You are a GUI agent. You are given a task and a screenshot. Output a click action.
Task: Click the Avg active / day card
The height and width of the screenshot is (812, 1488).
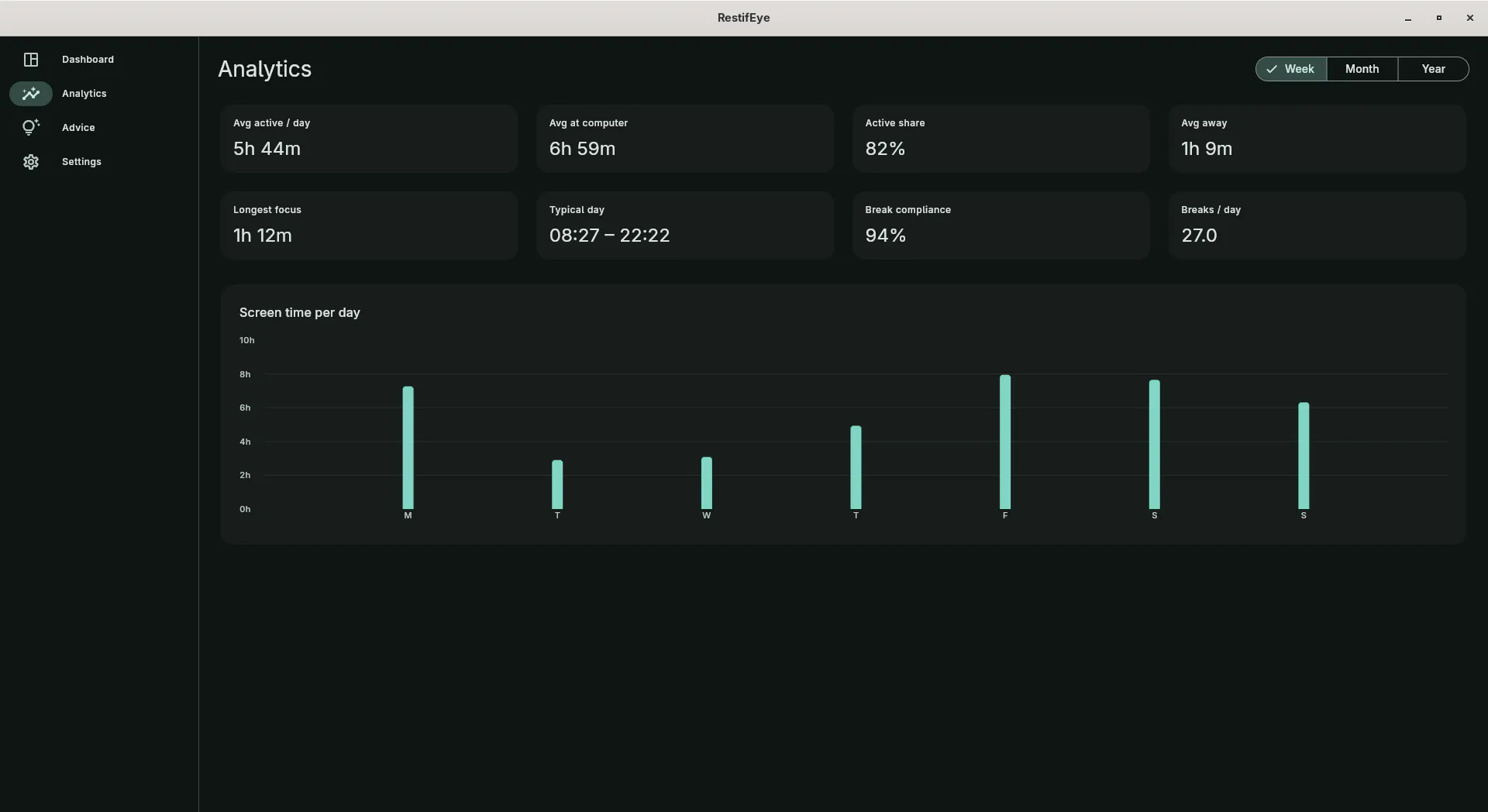[x=369, y=139]
